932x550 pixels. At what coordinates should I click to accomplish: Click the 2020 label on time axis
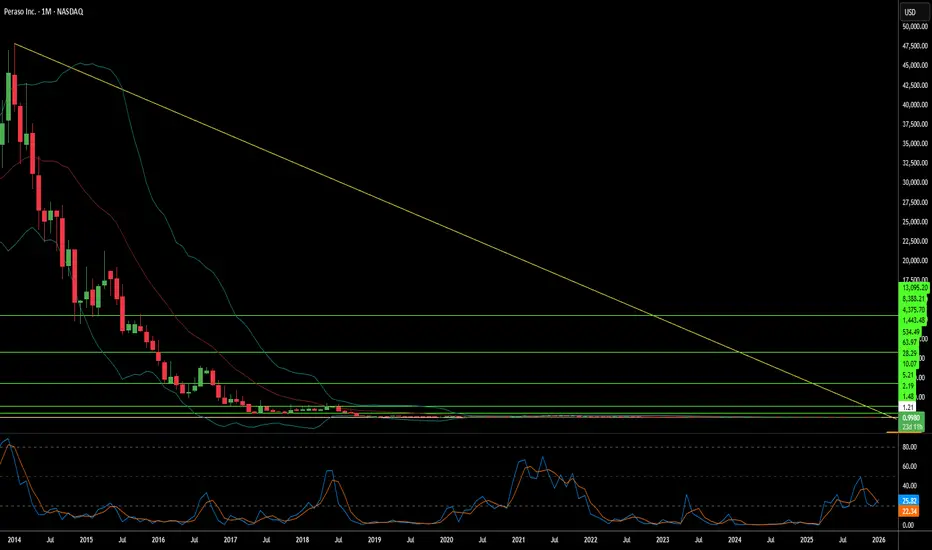point(446,540)
